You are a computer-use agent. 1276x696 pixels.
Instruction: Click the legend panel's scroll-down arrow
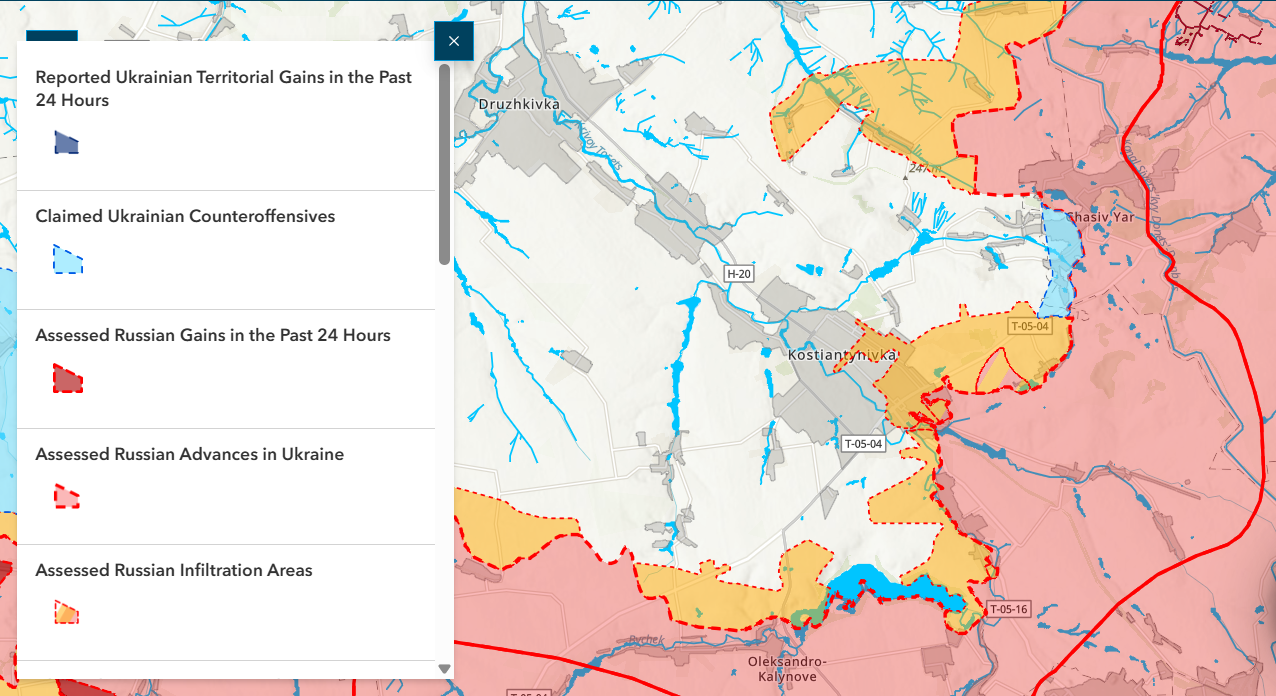pyautogui.click(x=444, y=669)
